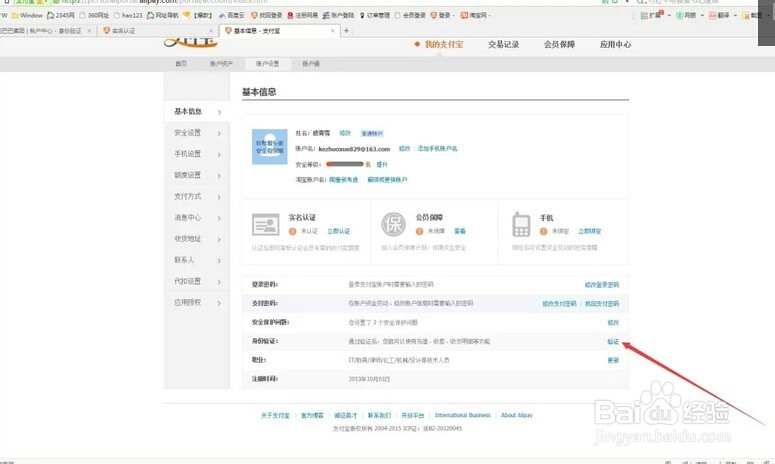The width and height of the screenshot is (775, 464).
Task: Expand 联系人 in the sidebar
Action: (197, 260)
